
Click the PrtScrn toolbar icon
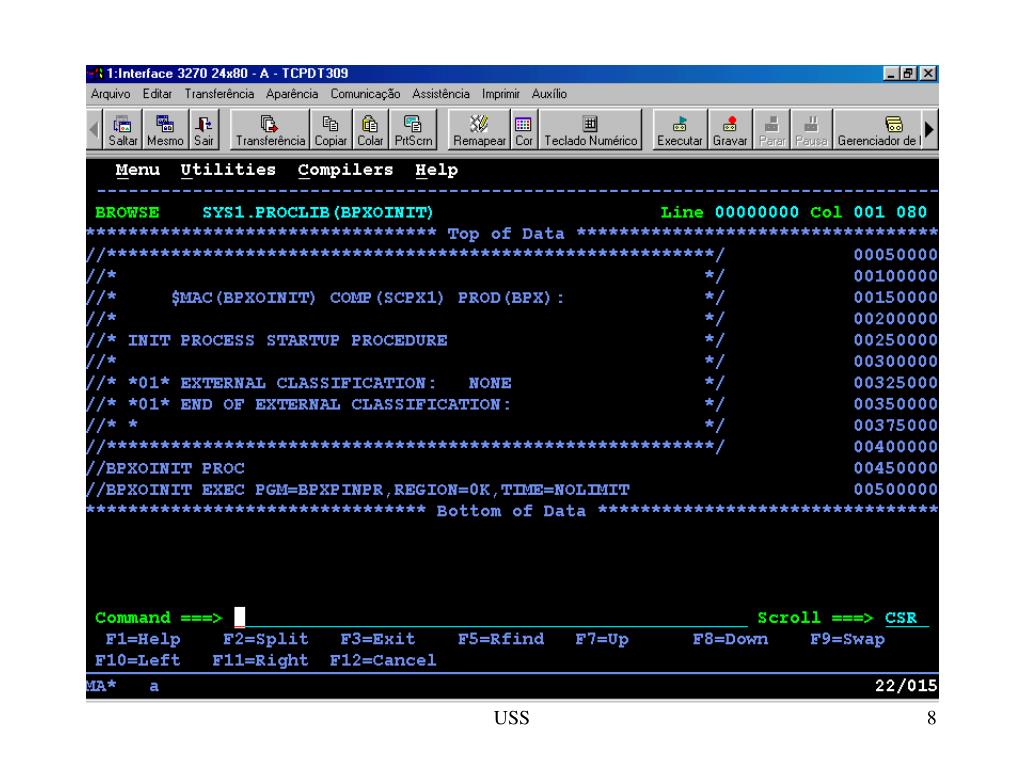coord(413,130)
